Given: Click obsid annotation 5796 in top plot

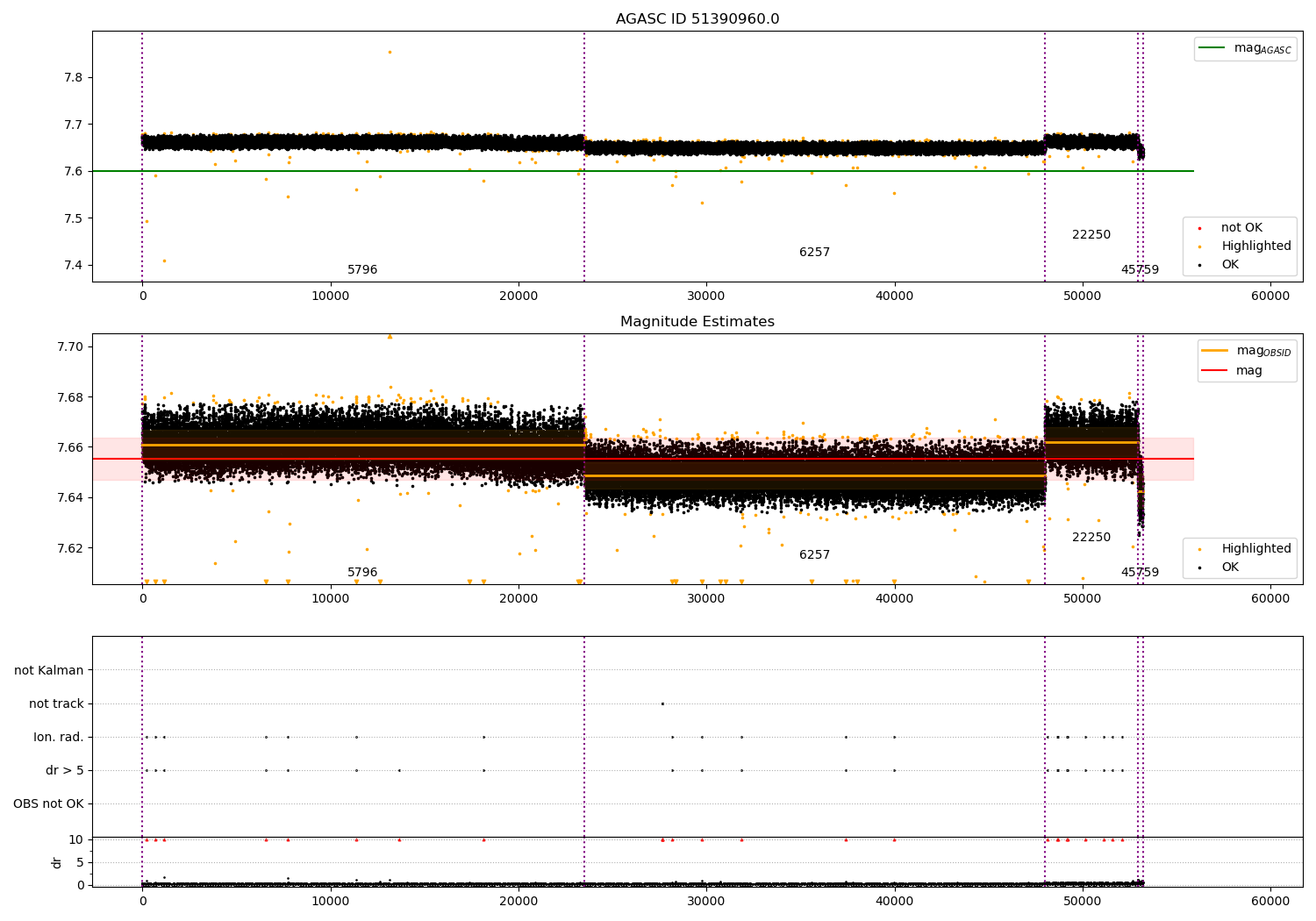Looking at the screenshot, I should click(362, 270).
